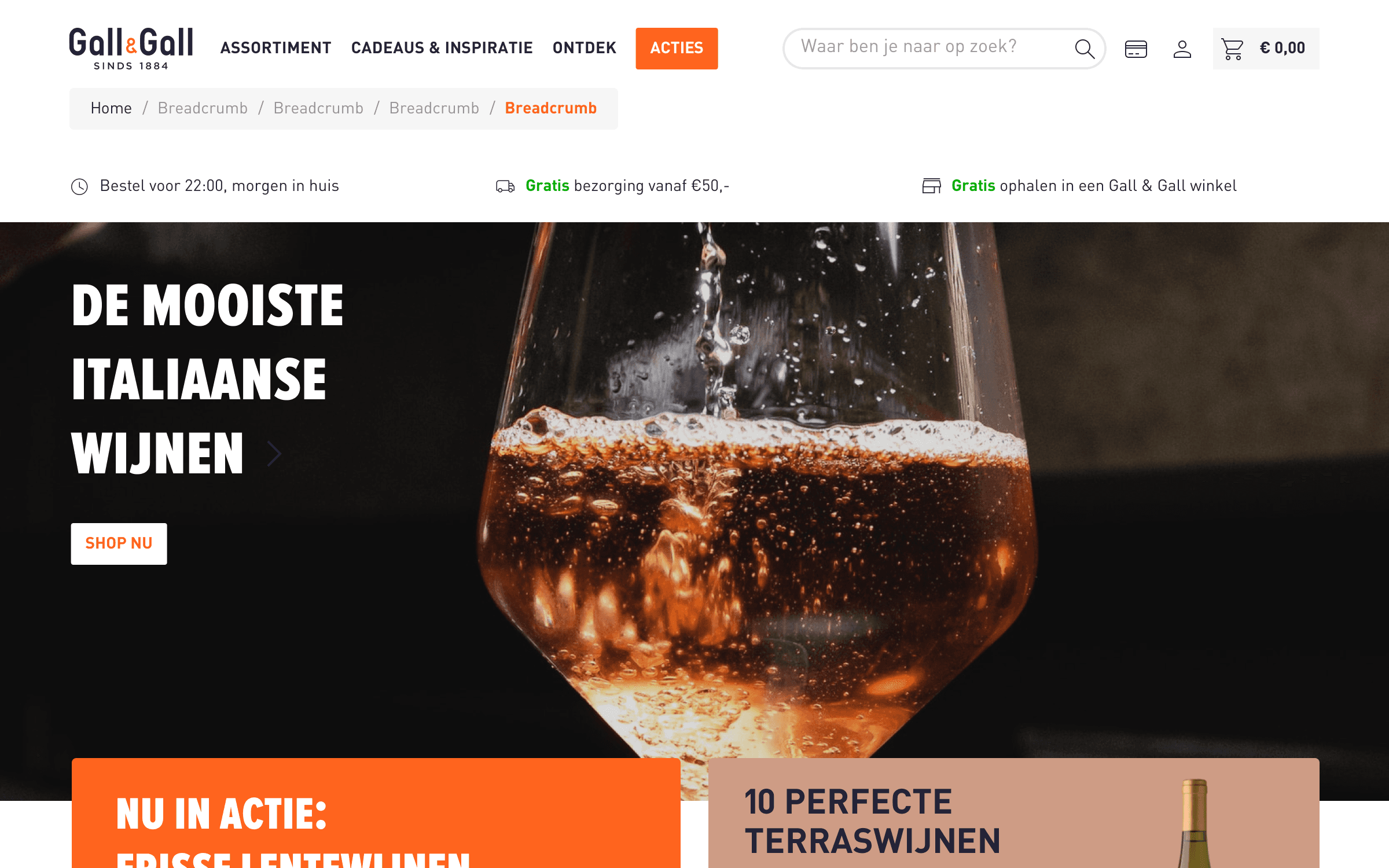Click the shopping cart icon
The image size is (1389, 868).
(x=1232, y=49)
